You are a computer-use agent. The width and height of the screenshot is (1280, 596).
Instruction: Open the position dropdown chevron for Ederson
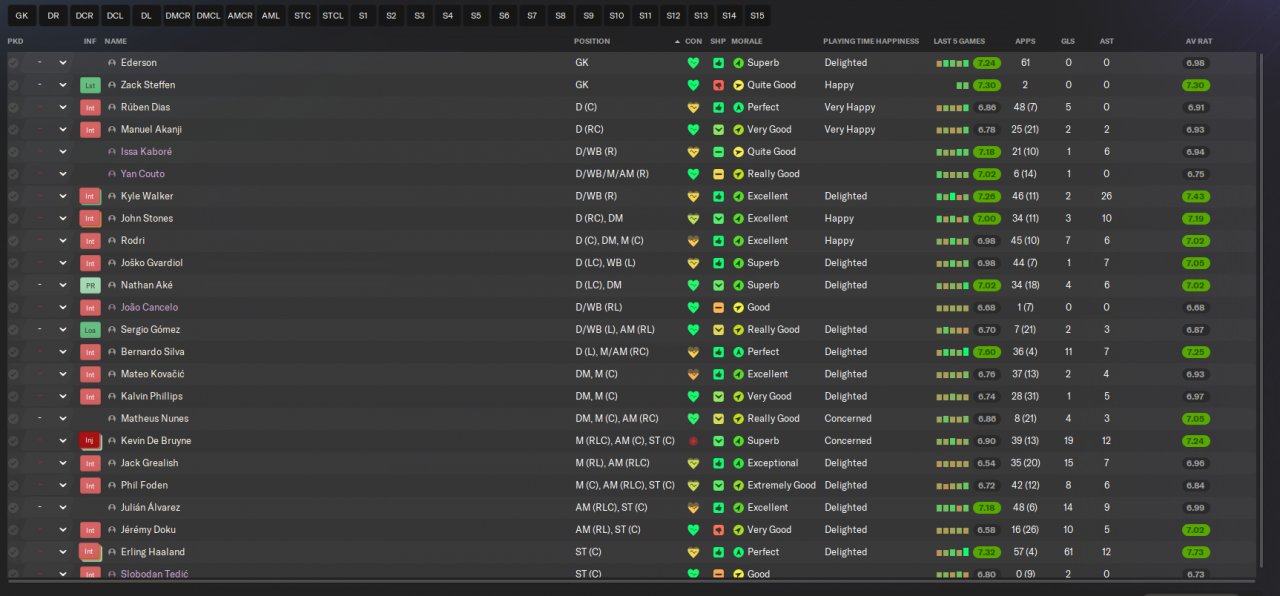(x=62, y=63)
